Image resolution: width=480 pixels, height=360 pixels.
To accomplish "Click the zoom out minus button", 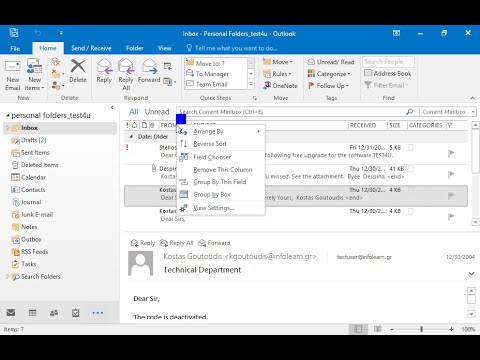I will pyautogui.click(x=392, y=329).
